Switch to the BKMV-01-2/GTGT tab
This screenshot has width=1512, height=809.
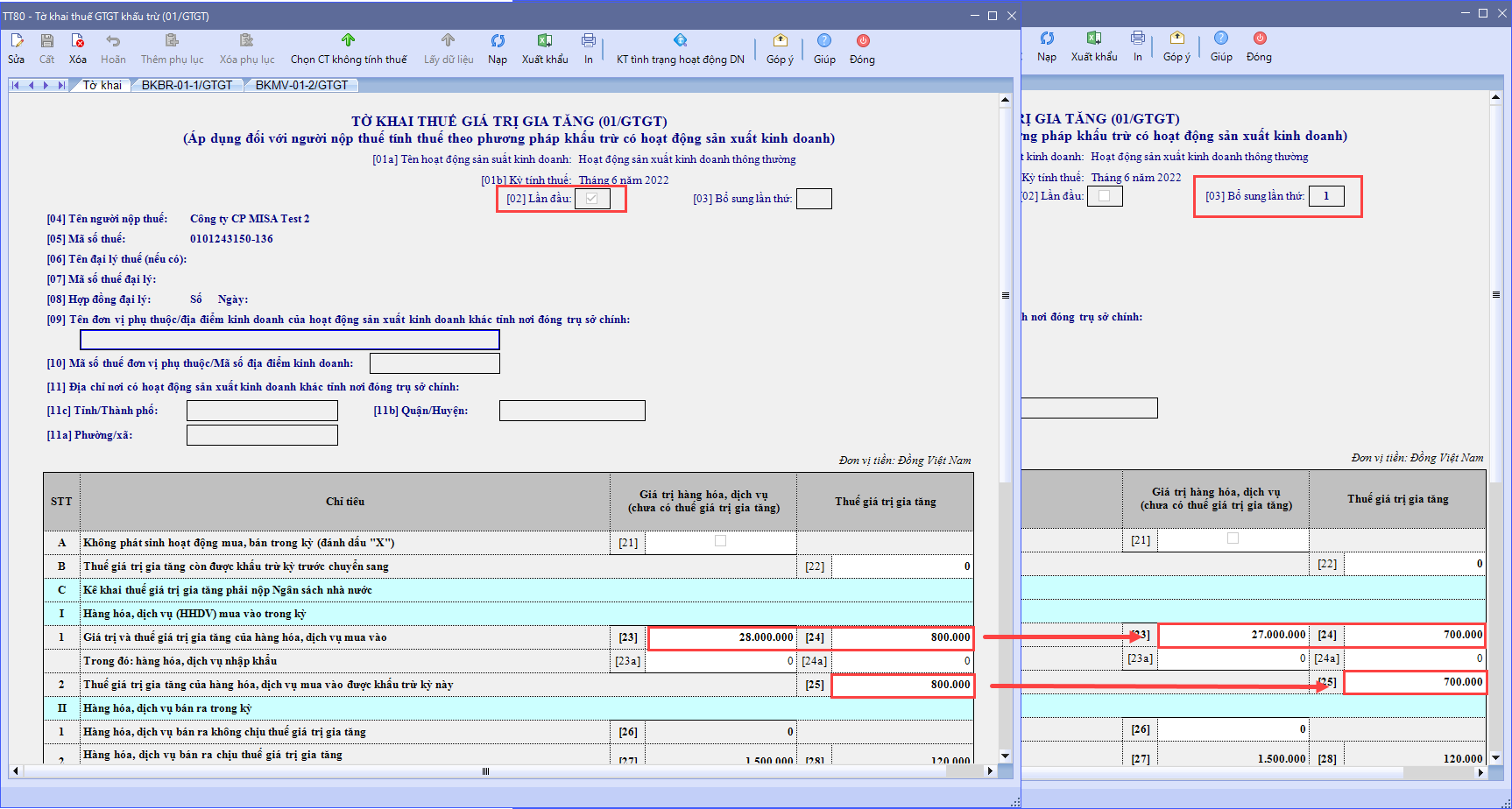point(302,85)
